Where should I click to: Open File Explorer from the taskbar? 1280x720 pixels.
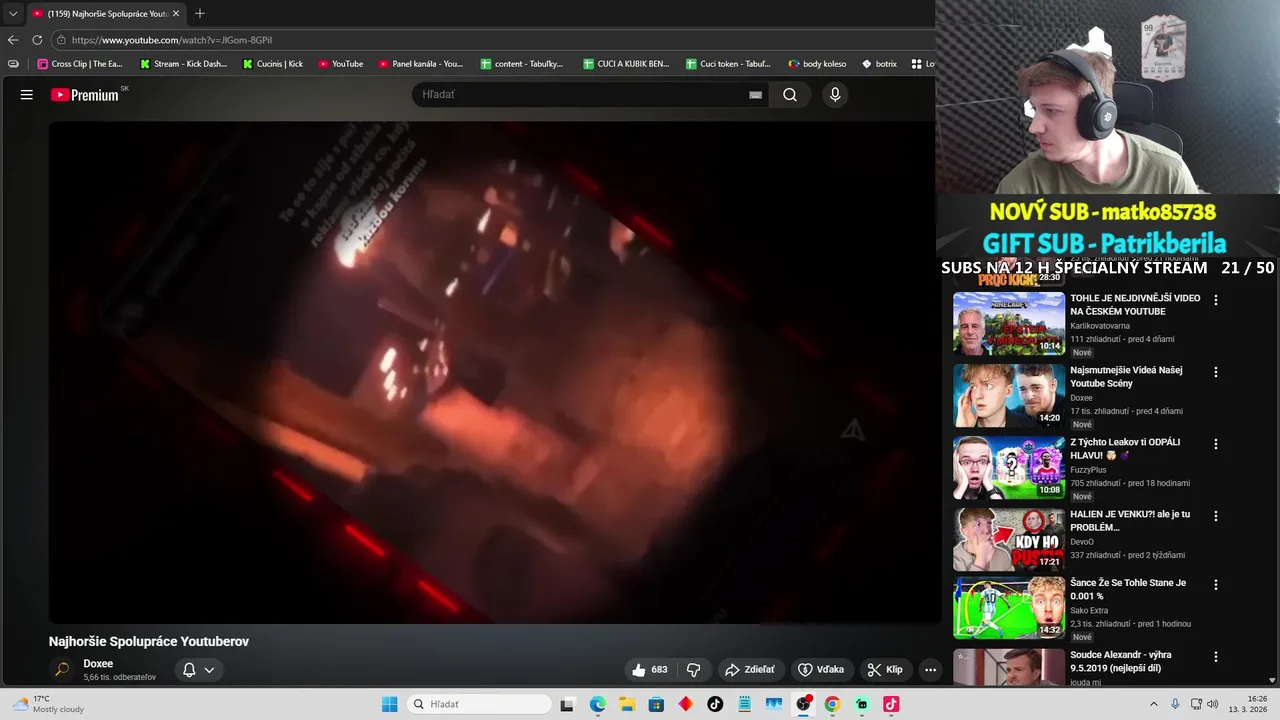tap(627, 704)
